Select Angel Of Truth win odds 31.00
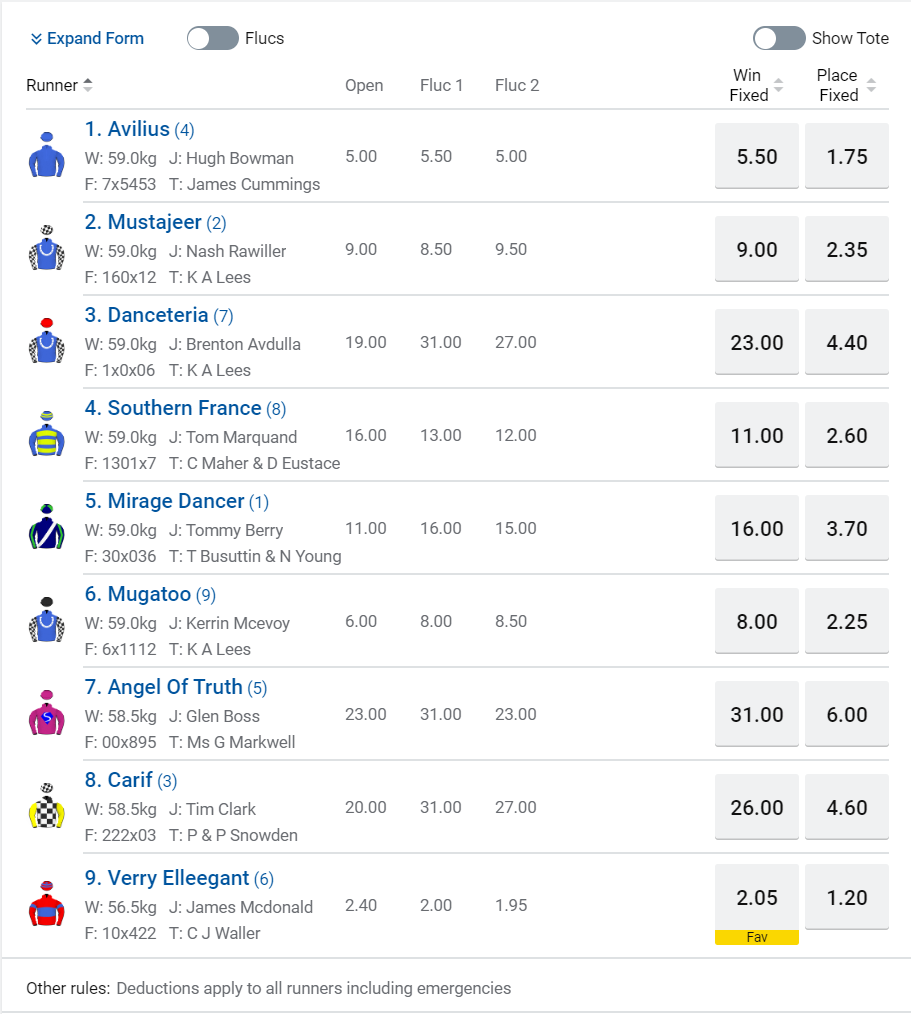The width and height of the screenshot is (911, 1014). [757, 715]
